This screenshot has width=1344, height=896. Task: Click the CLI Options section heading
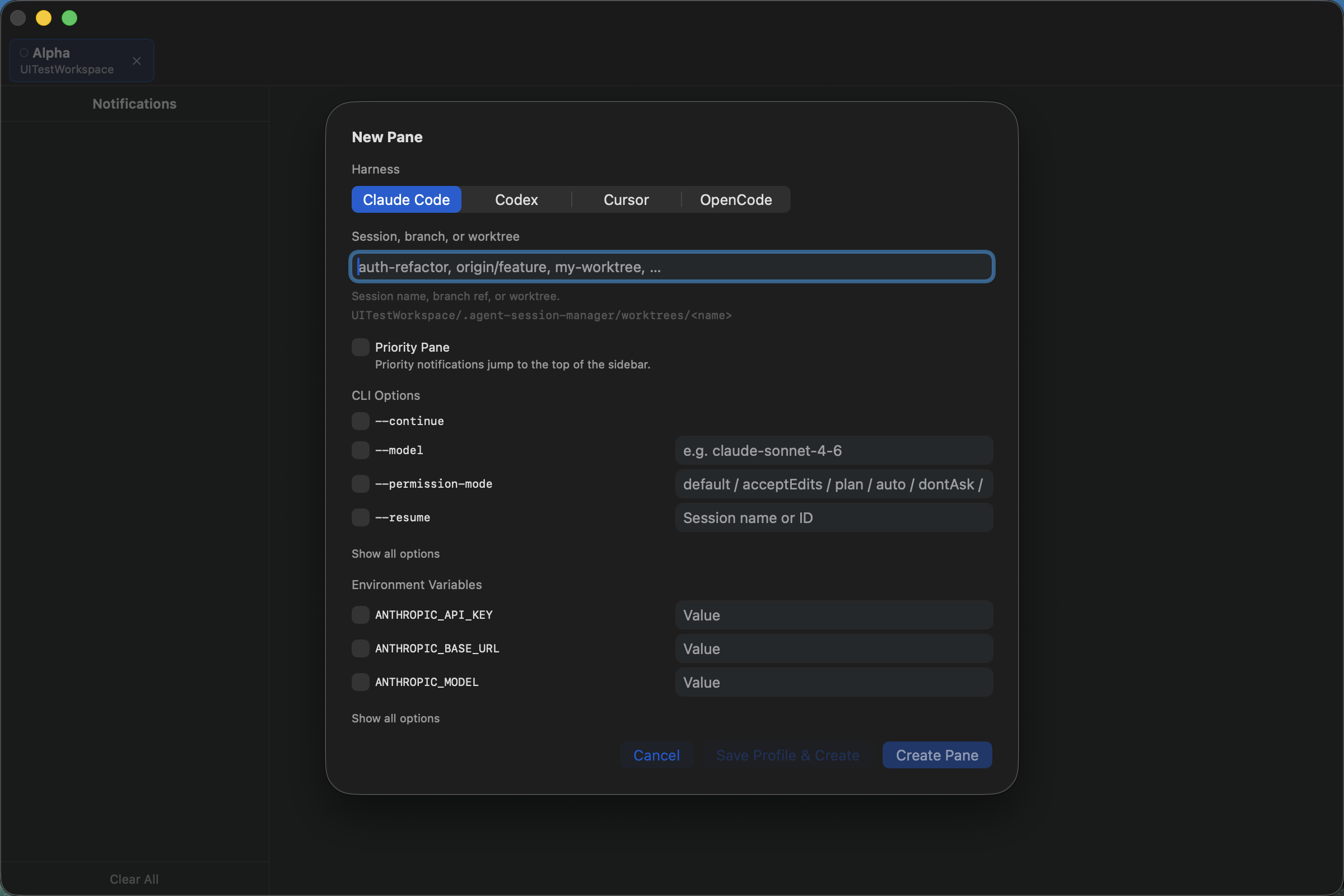point(386,395)
